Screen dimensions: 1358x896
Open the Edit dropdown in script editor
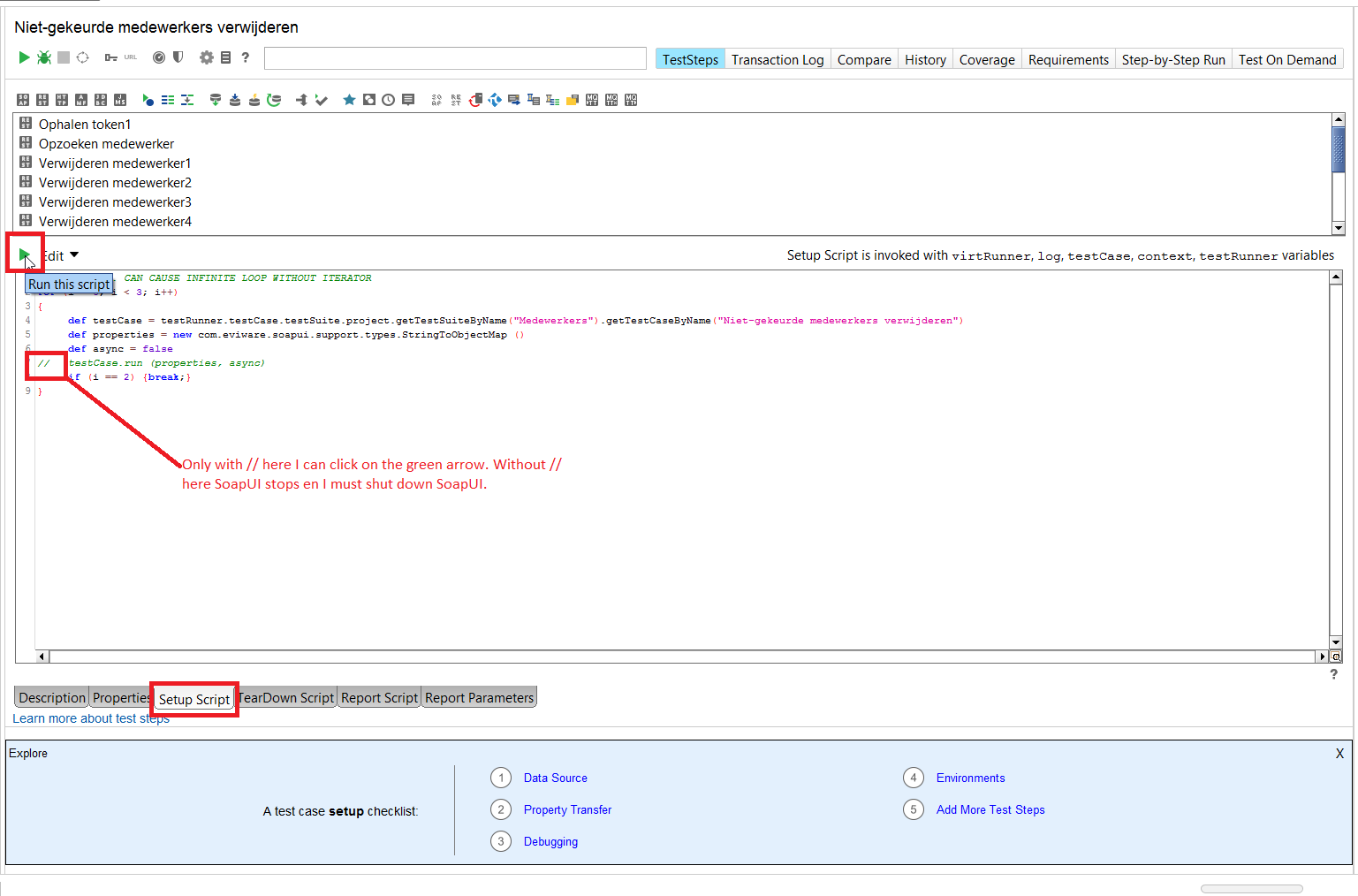click(60, 255)
